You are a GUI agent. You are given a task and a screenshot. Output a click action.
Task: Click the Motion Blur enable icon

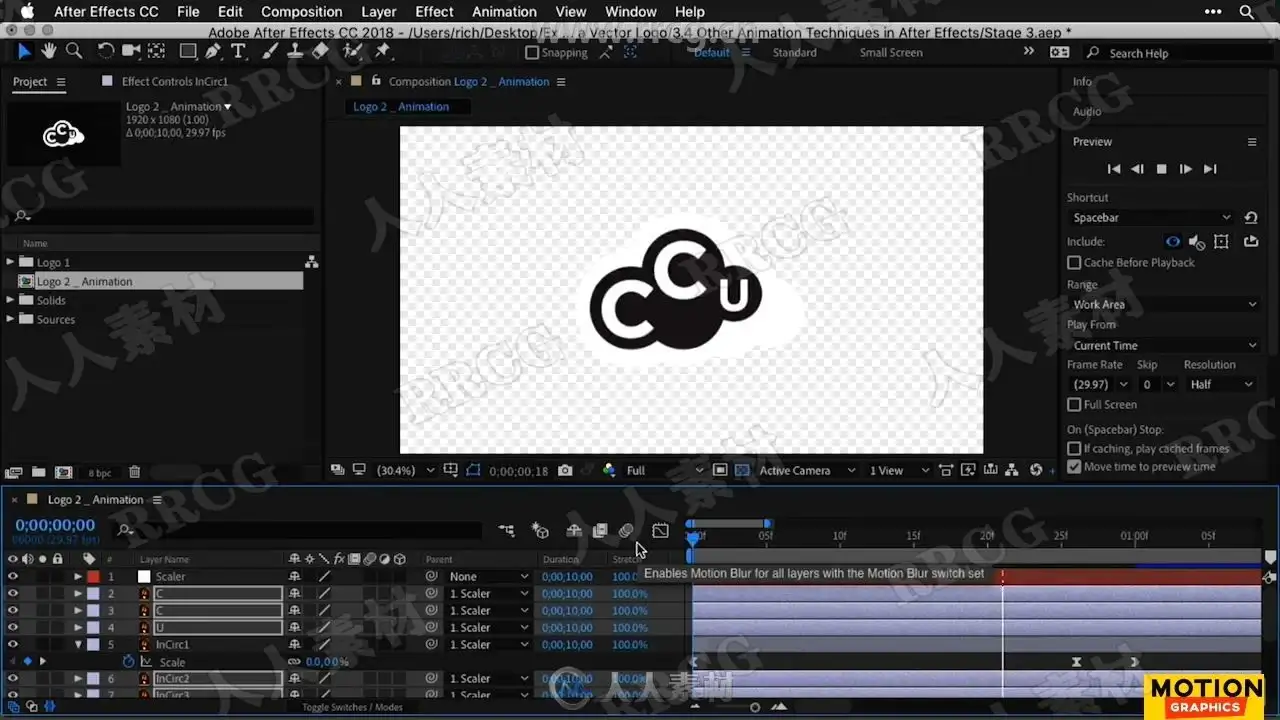(626, 530)
